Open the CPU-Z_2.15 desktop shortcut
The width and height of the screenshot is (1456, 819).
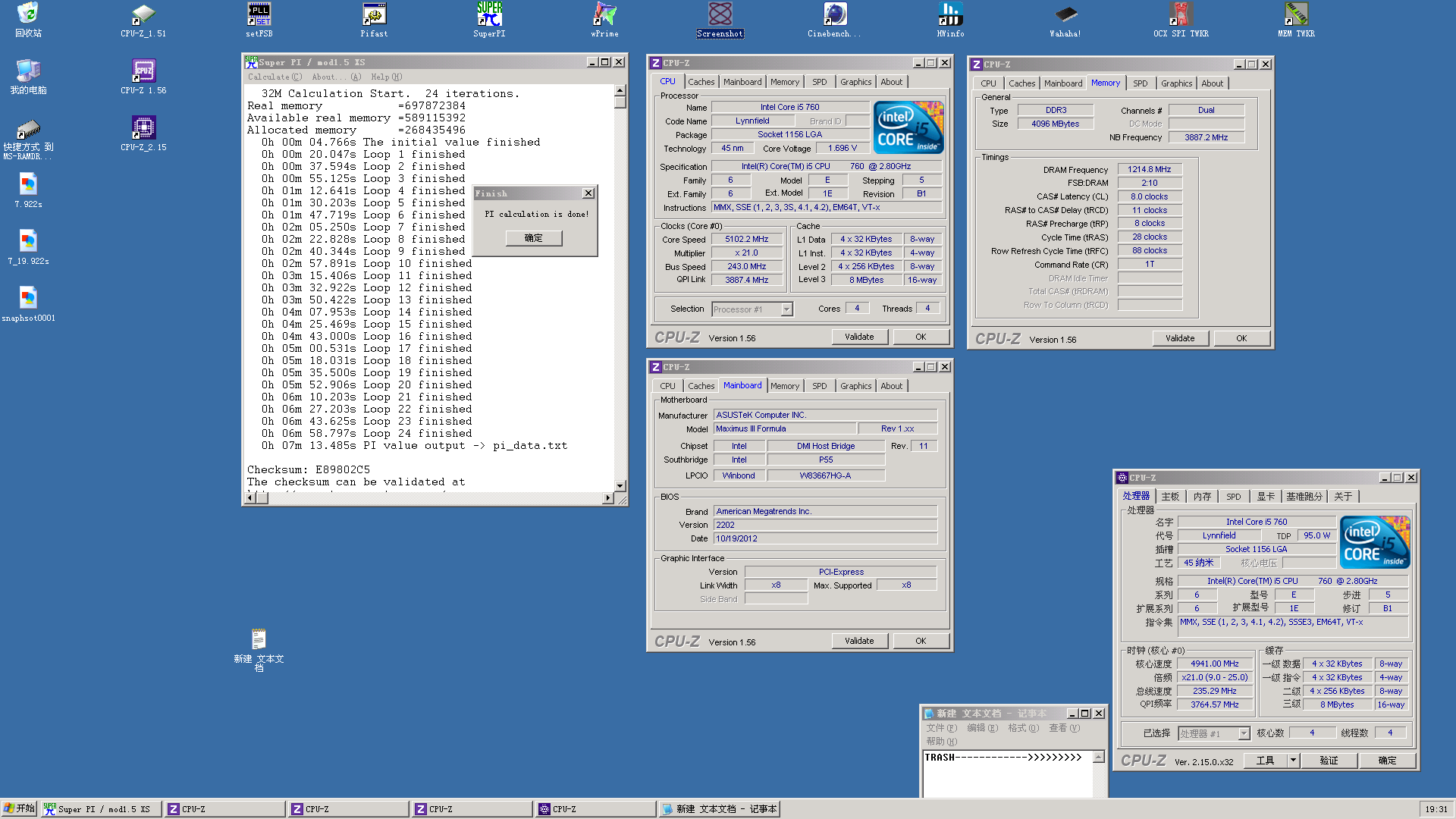pyautogui.click(x=143, y=133)
